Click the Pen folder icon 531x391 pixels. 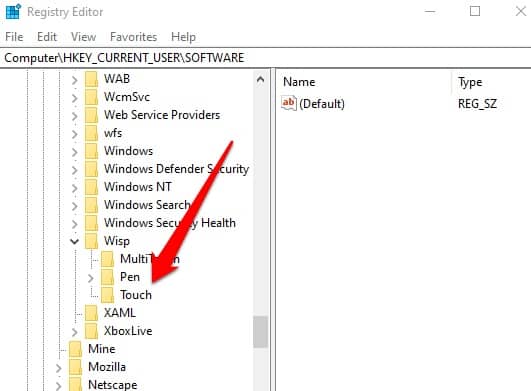tap(107, 277)
